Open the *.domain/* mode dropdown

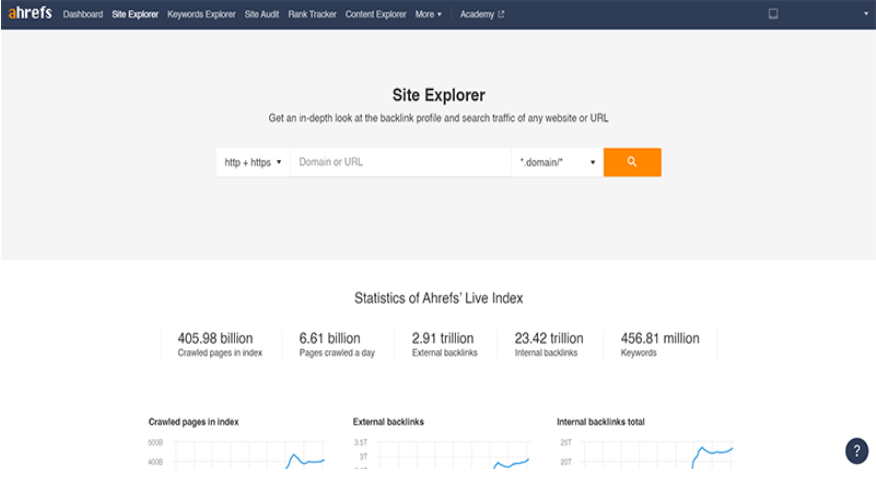pos(557,162)
